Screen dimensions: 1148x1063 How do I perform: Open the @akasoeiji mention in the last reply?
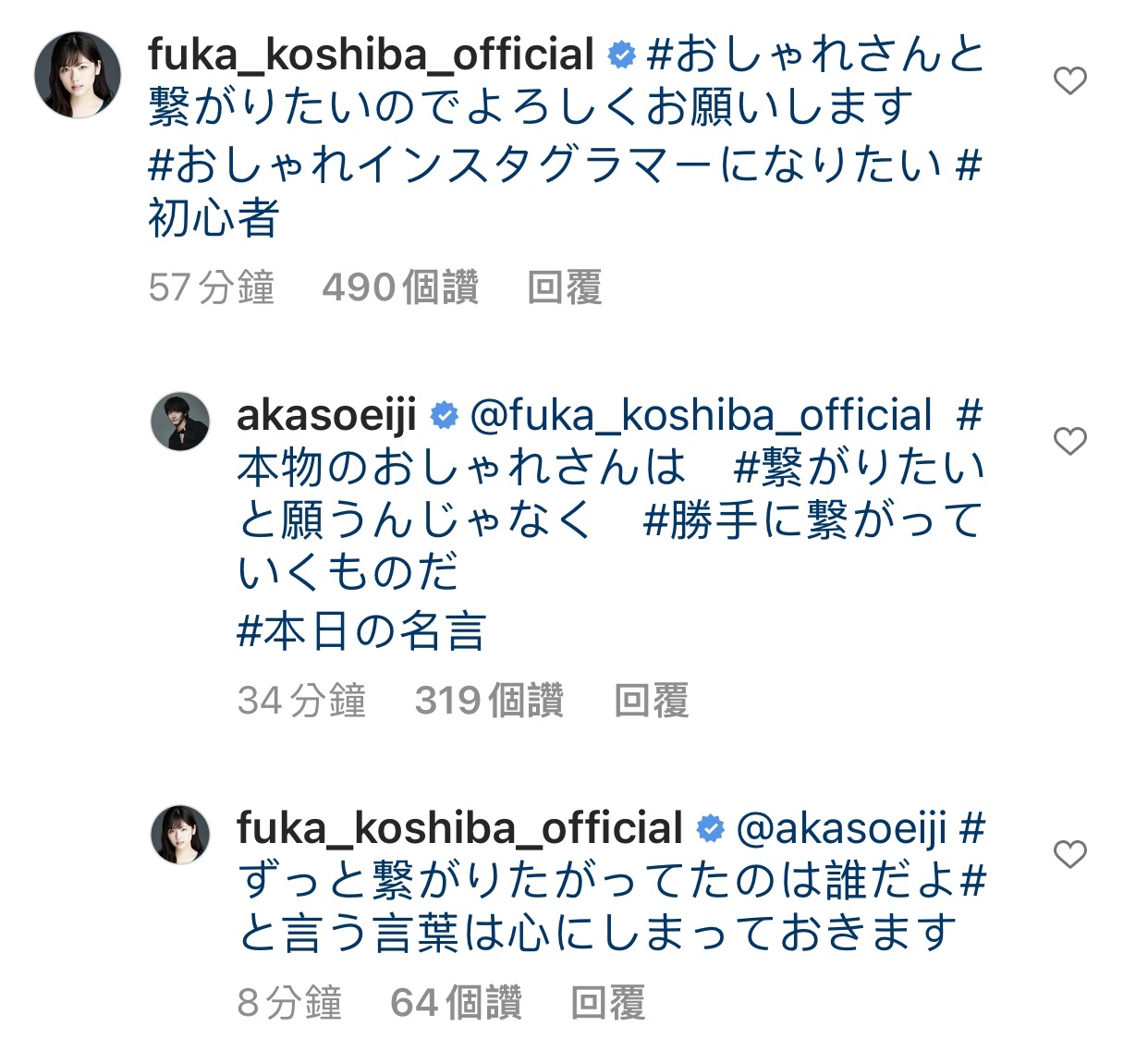click(x=841, y=828)
